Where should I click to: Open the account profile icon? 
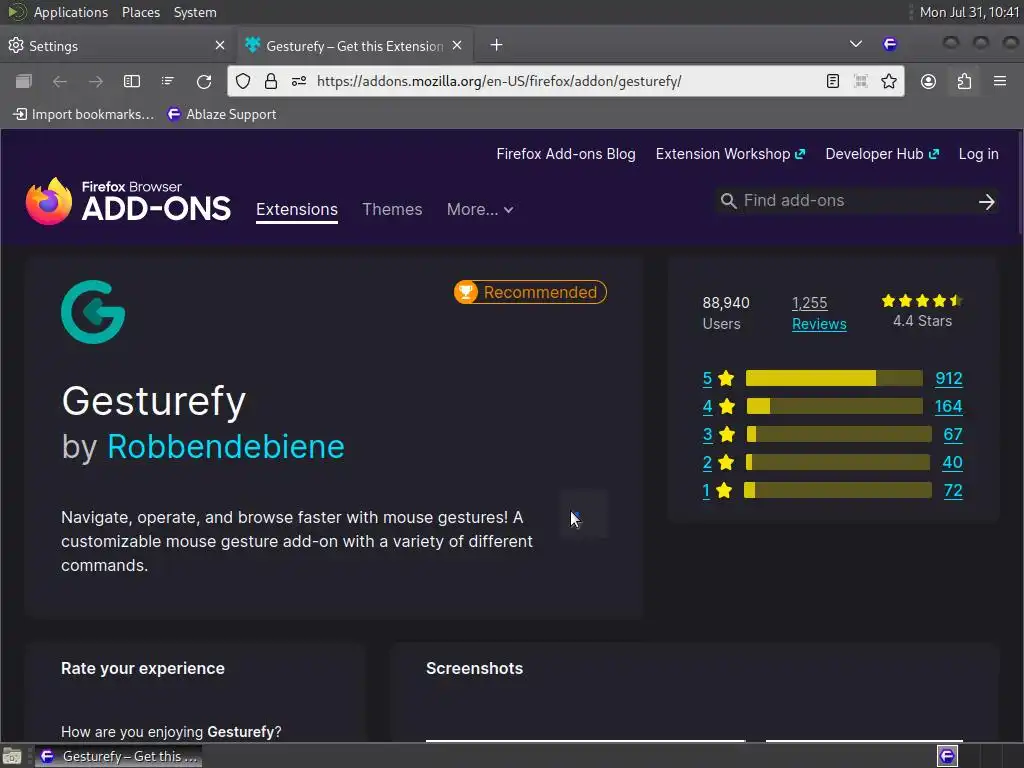[928, 82]
